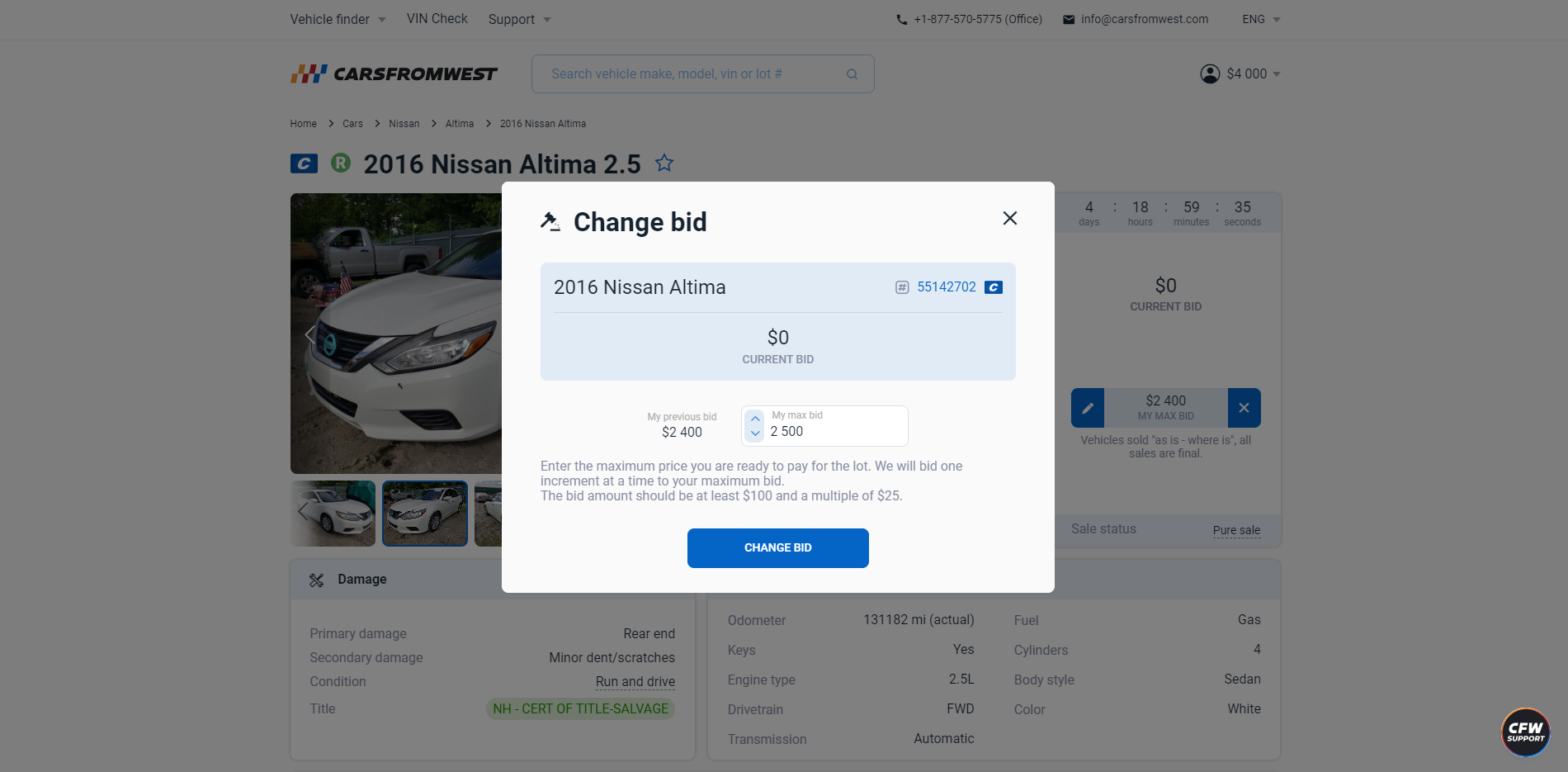Cancel my max bid with X icon
This screenshot has height=772, width=1568.
[1244, 408]
